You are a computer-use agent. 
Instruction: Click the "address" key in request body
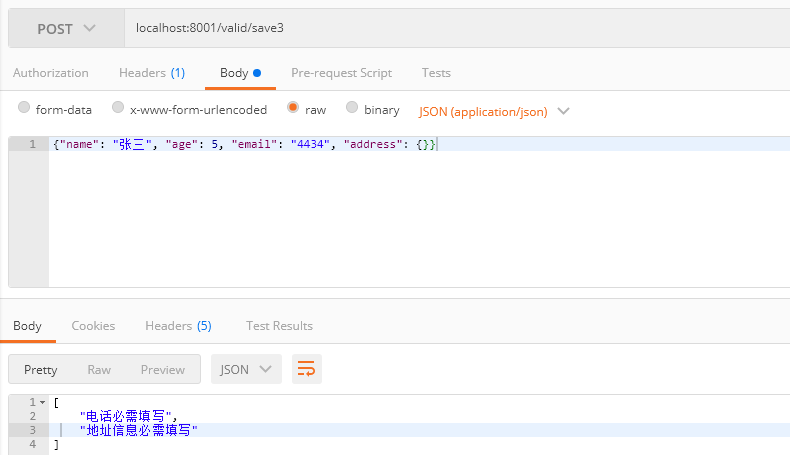coord(373,144)
